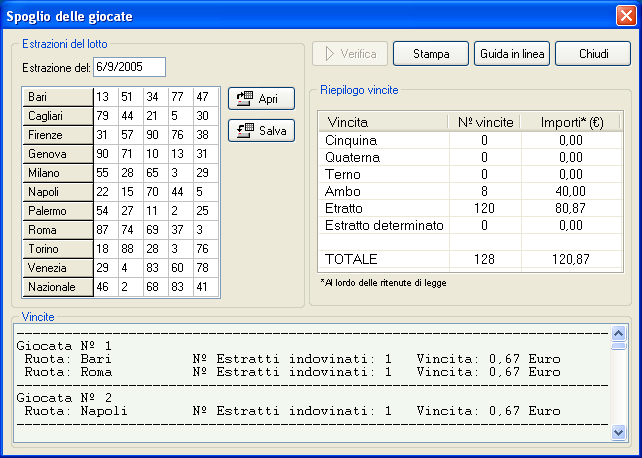Select the Nazionale row header
This screenshot has height=458, width=642.
(58, 287)
